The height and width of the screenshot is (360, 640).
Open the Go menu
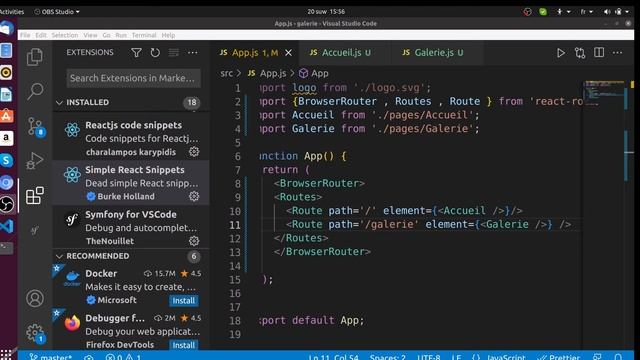(106, 35)
